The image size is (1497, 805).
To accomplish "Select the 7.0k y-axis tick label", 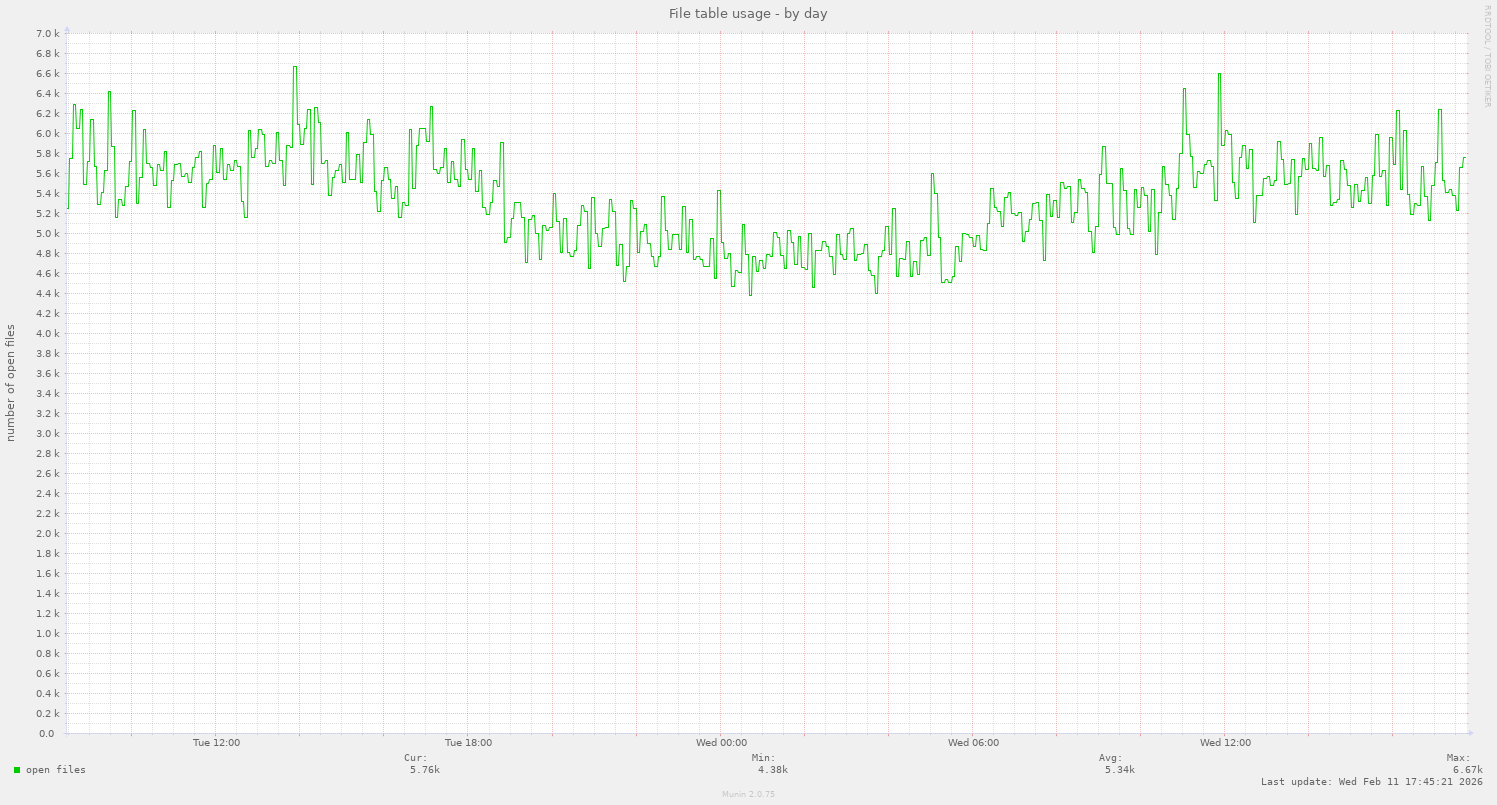I will click(x=47, y=33).
